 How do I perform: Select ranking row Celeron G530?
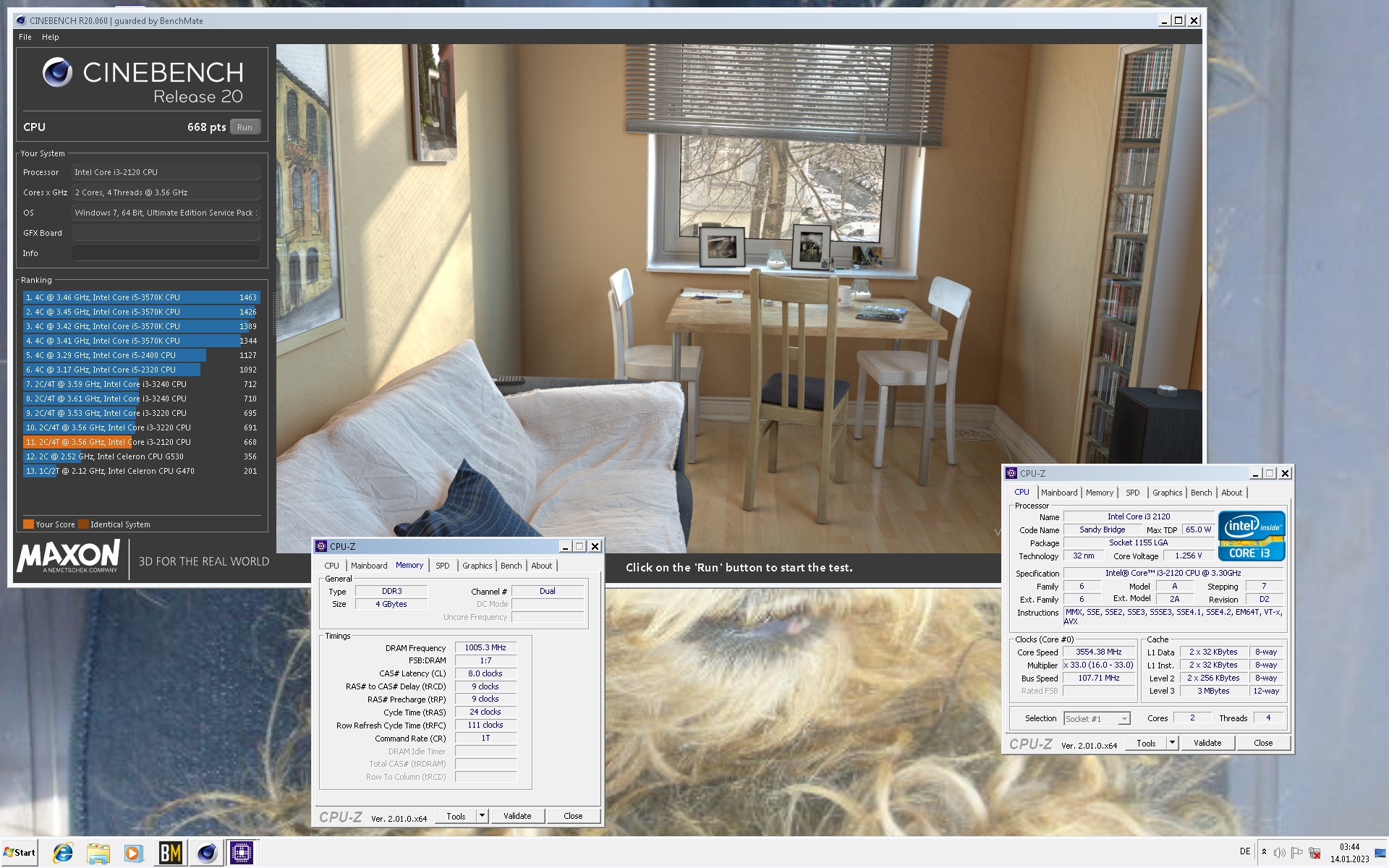141,456
